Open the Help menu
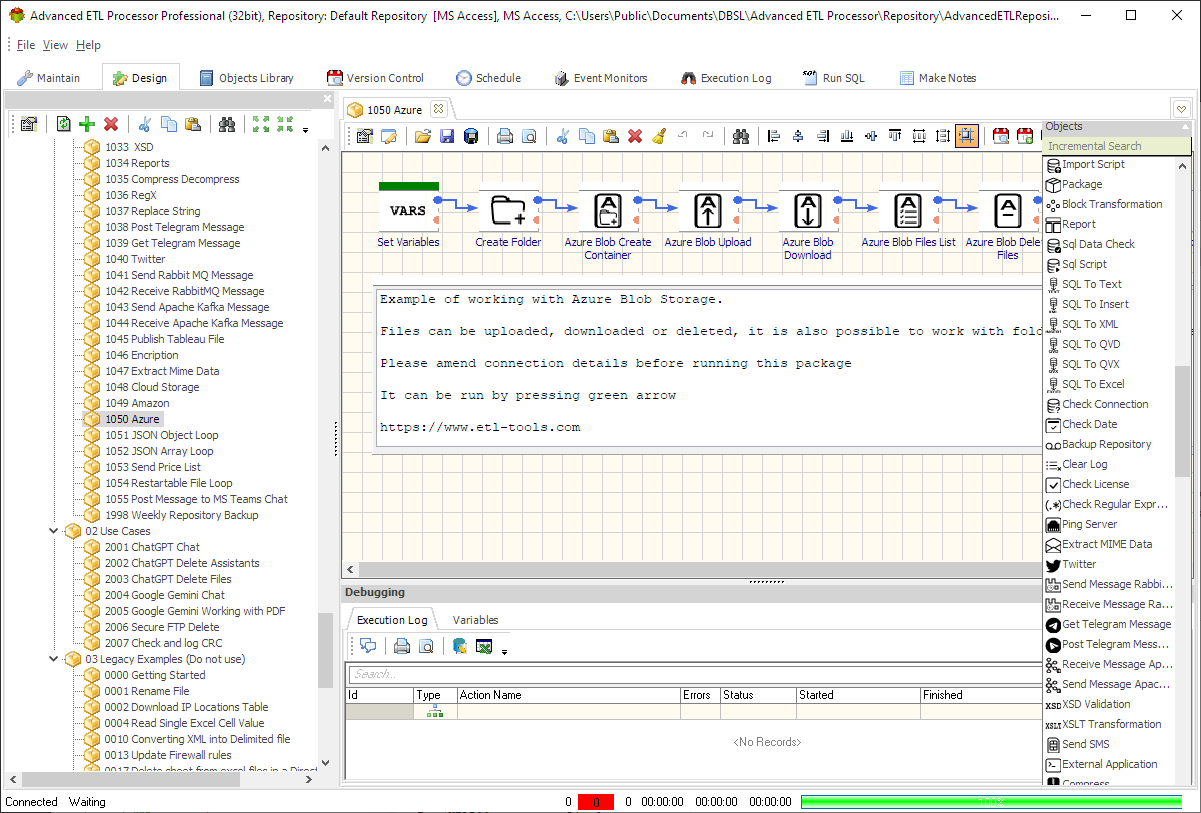 tap(88, 45)
